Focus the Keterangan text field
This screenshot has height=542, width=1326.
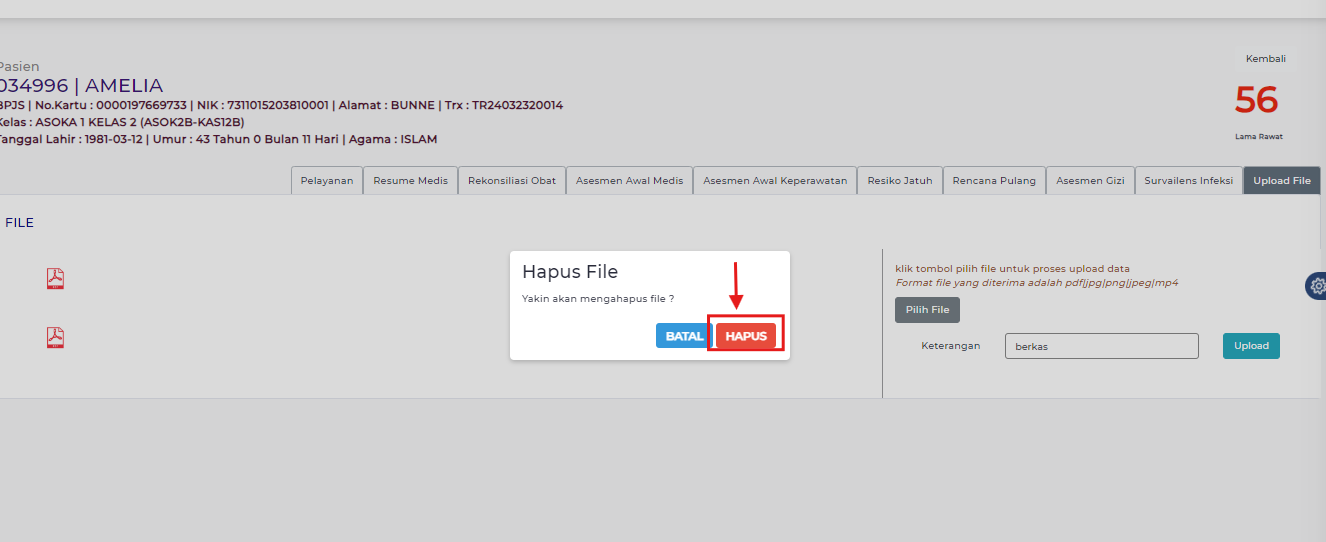click(x=1101, y=346)
